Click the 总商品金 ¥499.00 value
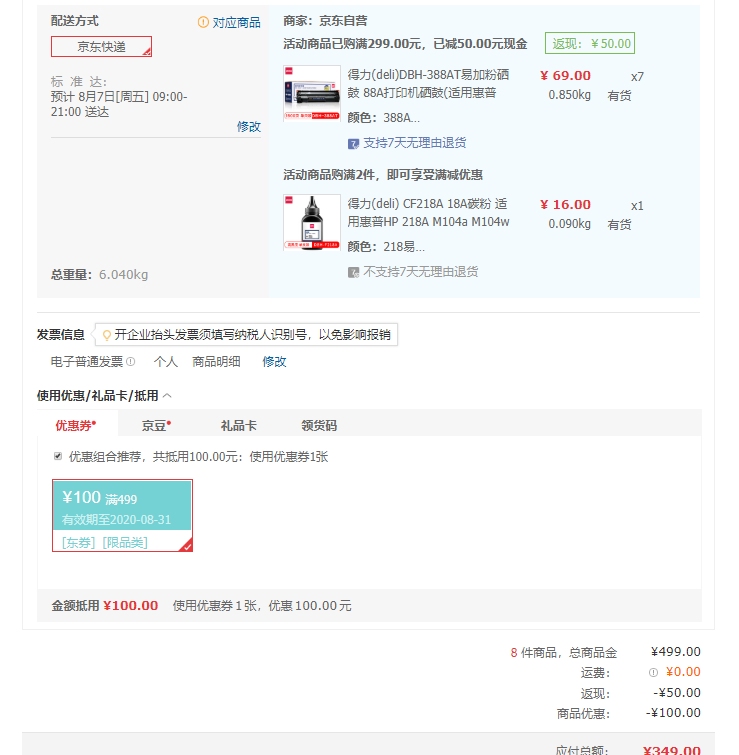This screenshot has height=755, width=739. tap(675, 651)
